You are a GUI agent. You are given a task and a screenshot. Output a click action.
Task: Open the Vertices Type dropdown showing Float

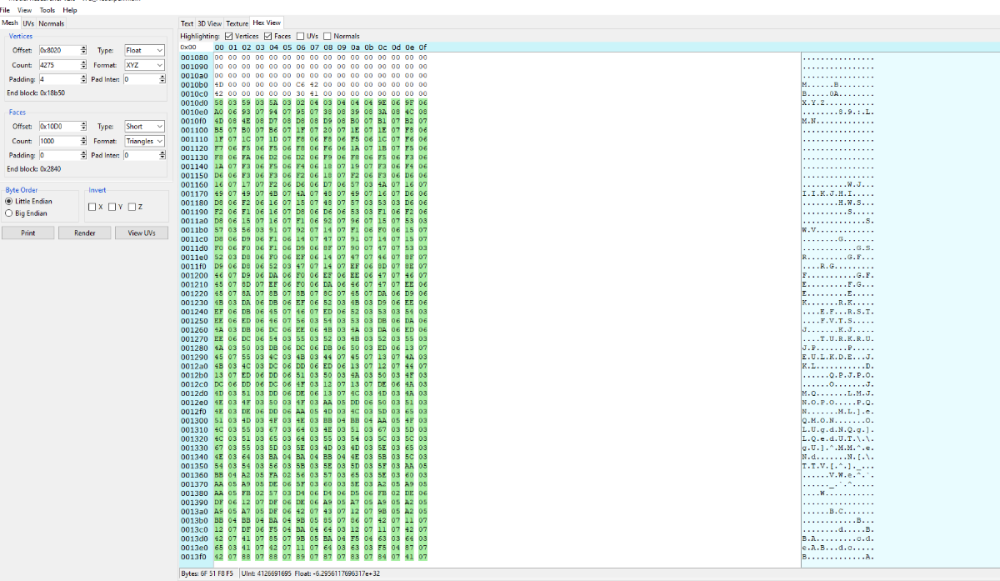pyautogui.click(x=145, y=50)
